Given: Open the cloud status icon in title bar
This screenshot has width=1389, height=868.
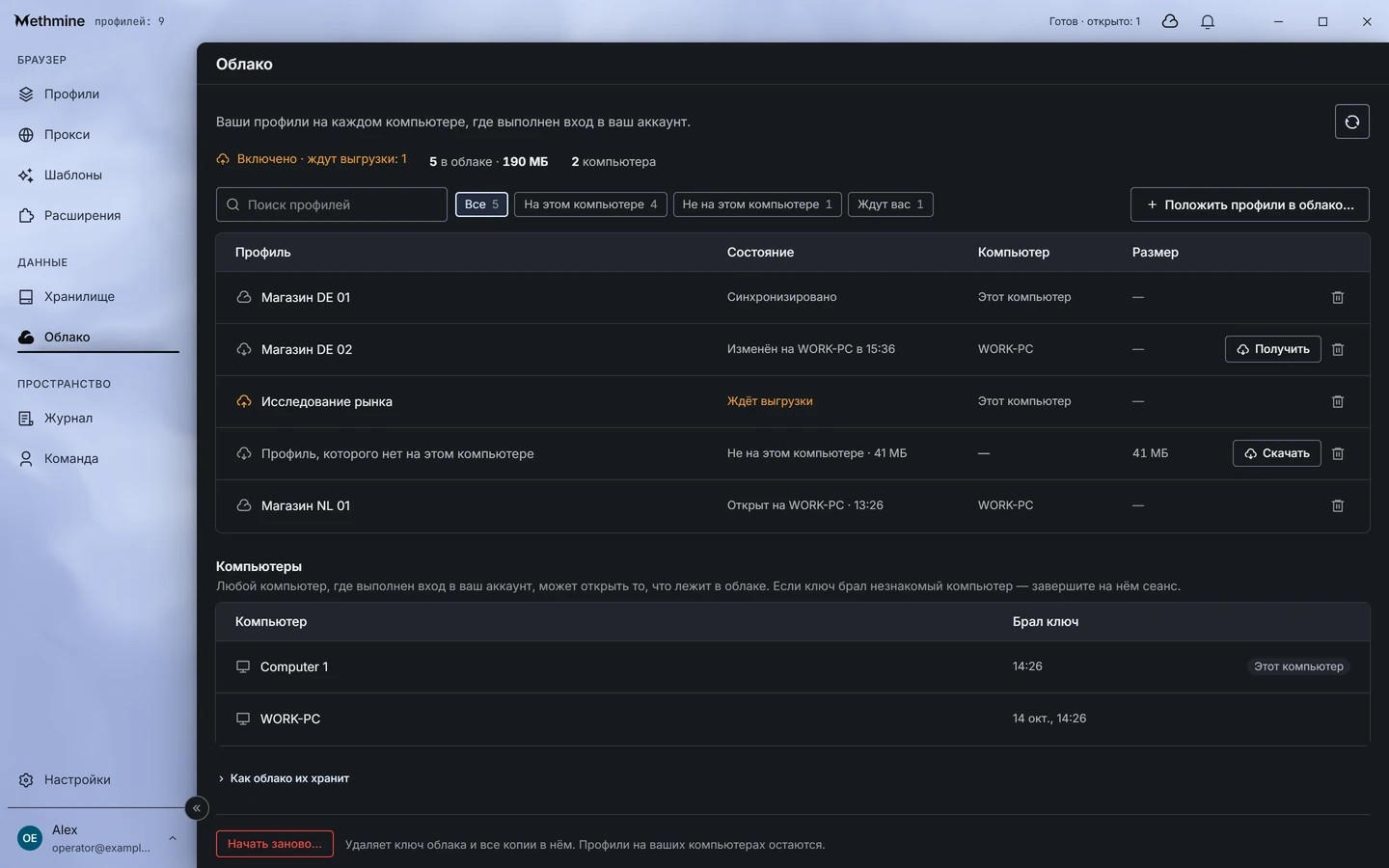Looking at the screenshot, I should [1170, 21].
